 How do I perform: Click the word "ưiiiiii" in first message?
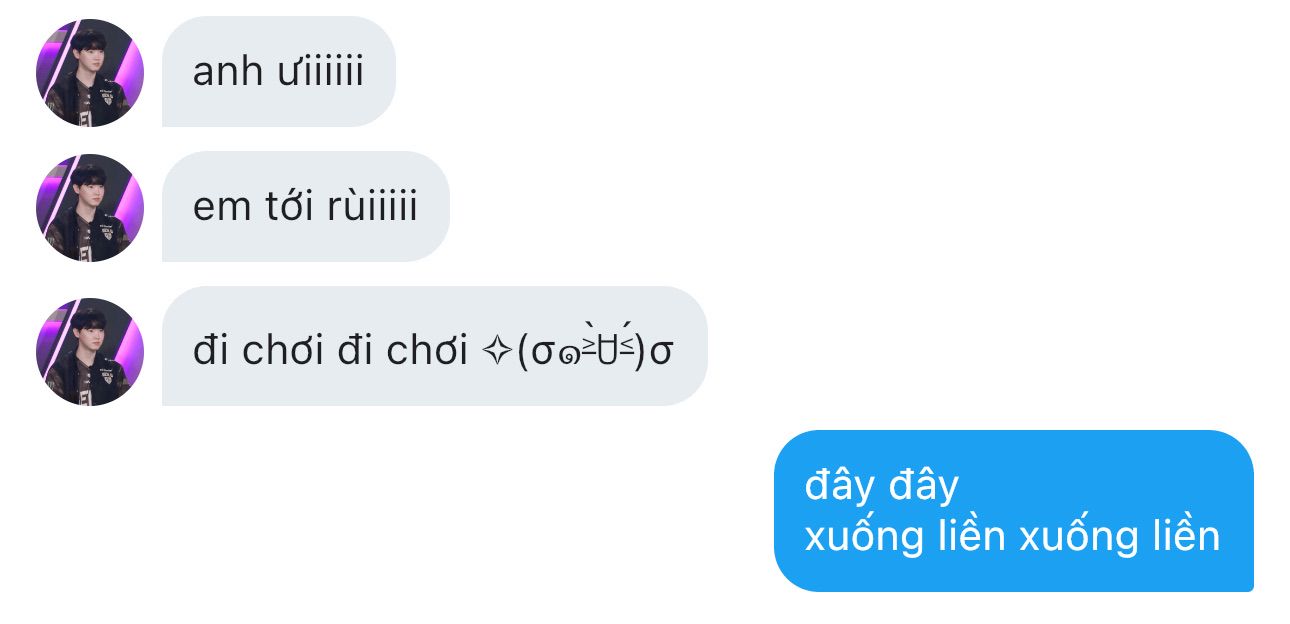319,72
